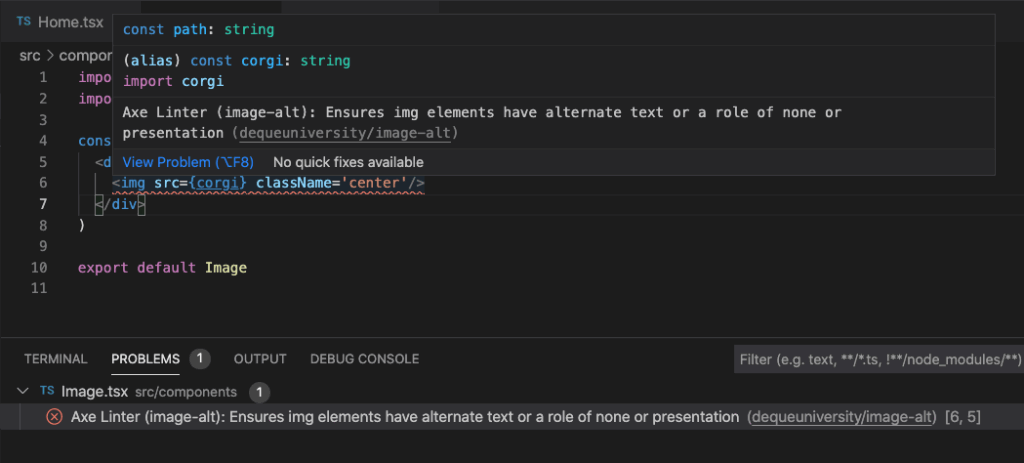Click the breadcrumb chevron after src
This screenshot has height=463, width=1024.
tap(48, 56)
